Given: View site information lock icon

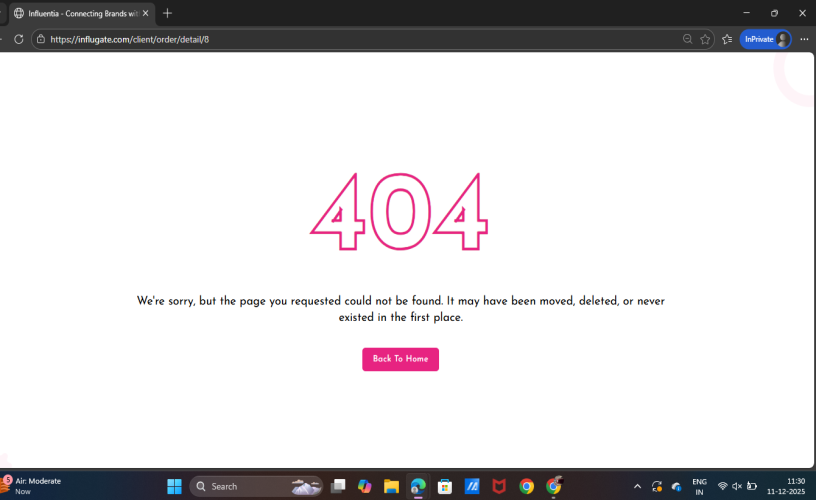Looking at the screenshot, I should click(41, 39).
